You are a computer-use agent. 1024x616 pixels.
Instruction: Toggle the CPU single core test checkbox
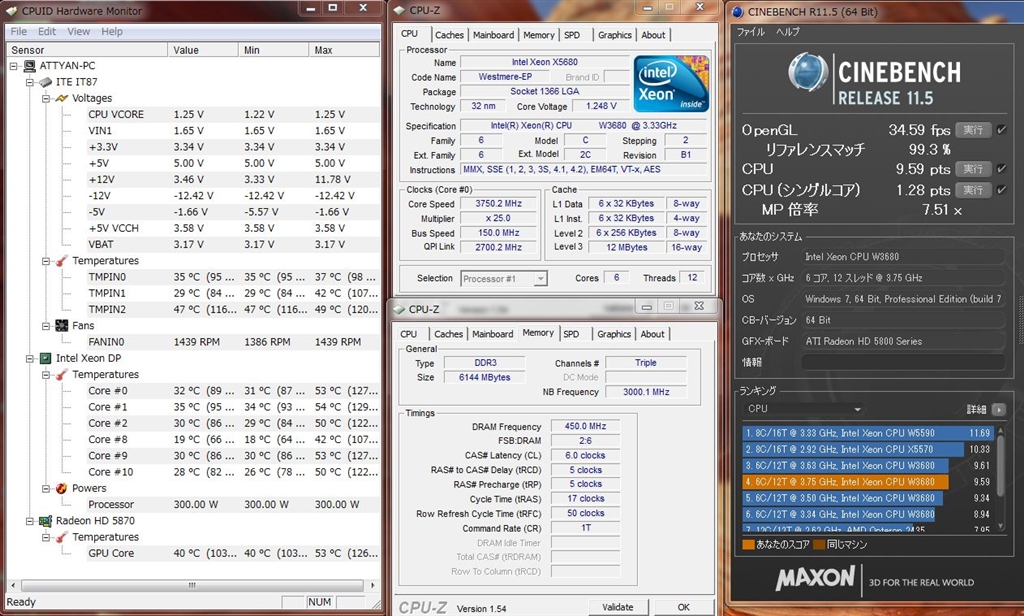[x=1002, y=190]
